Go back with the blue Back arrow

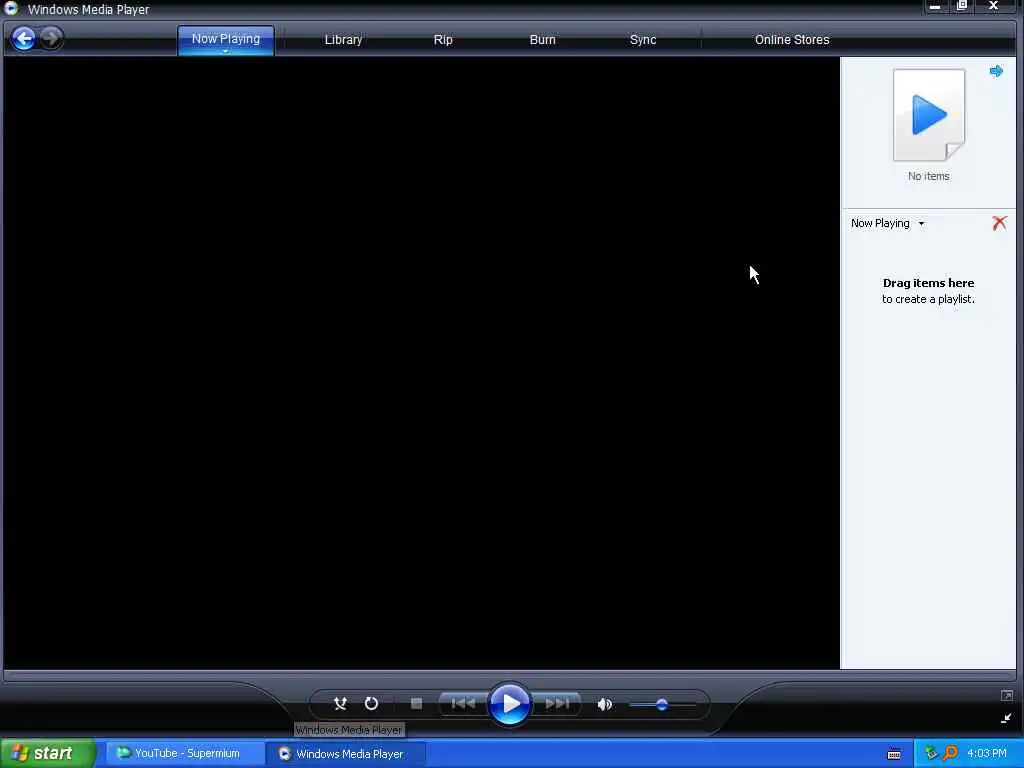[x=24, y=39]
